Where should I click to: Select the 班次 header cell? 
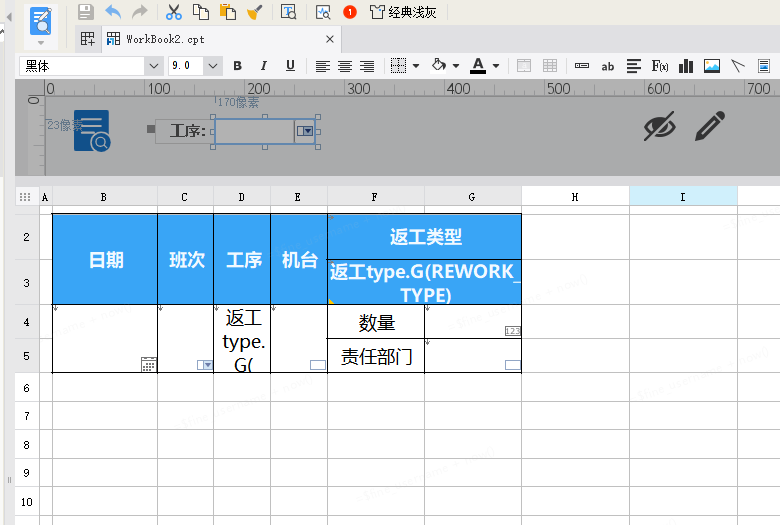tap(186, 259)
